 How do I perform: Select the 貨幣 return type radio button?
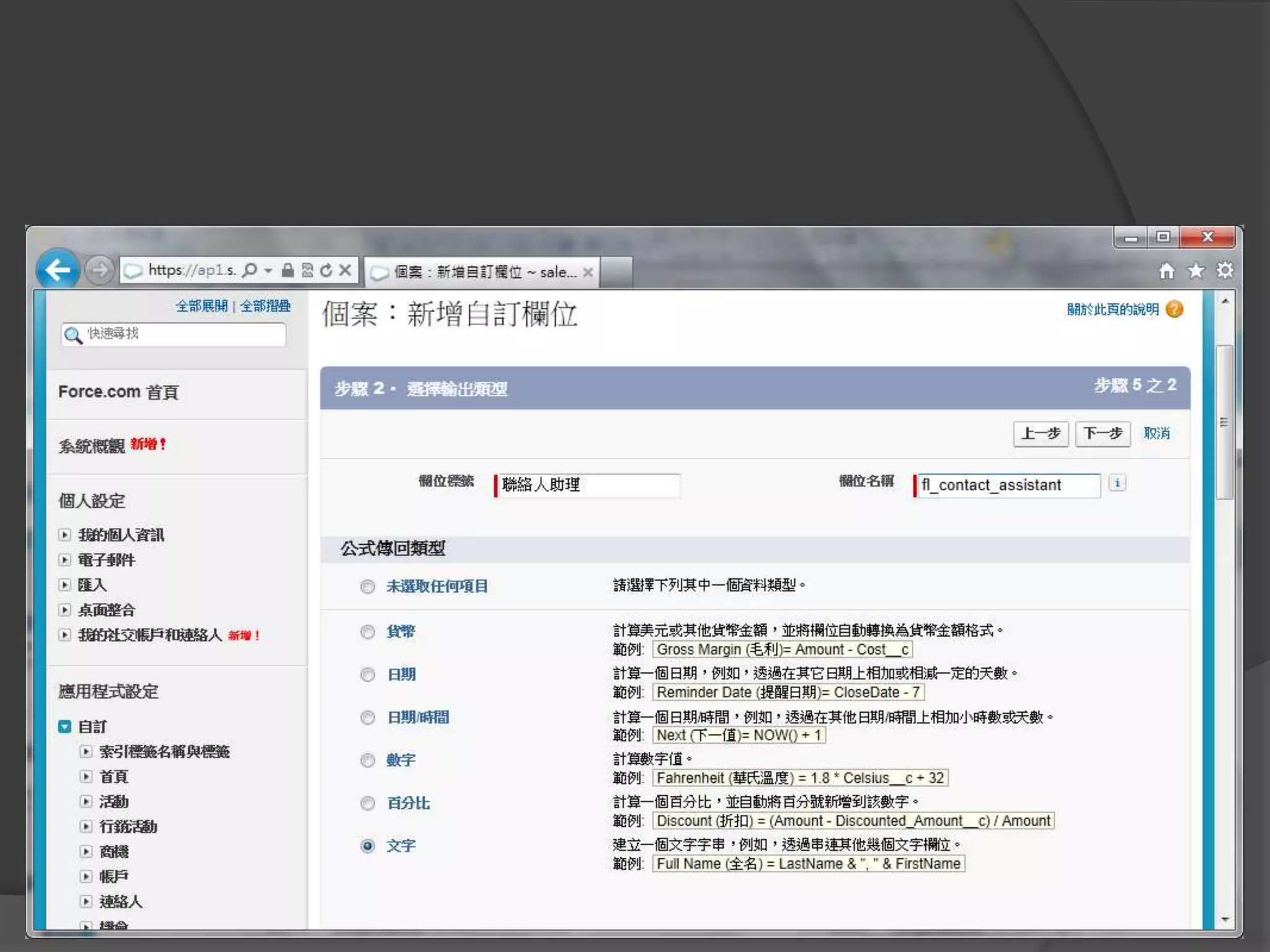point(368,632)
